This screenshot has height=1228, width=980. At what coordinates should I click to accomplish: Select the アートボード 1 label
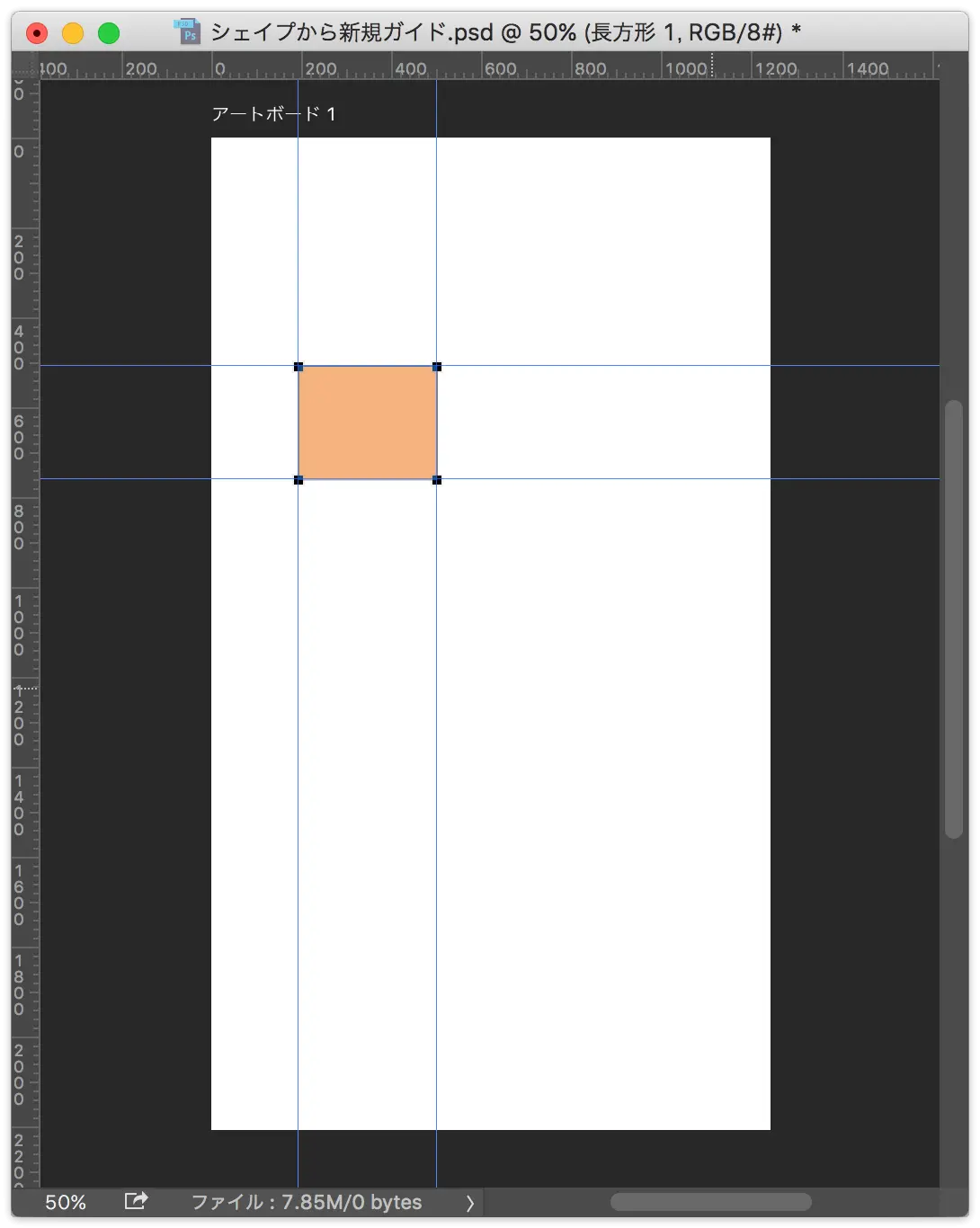coord(273,114)
